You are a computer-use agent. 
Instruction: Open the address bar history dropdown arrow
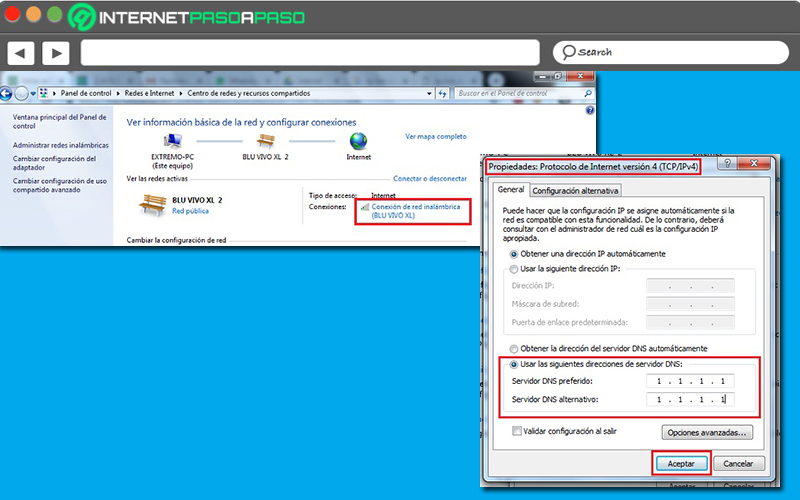pyautogui.click(x=429, y=93)
